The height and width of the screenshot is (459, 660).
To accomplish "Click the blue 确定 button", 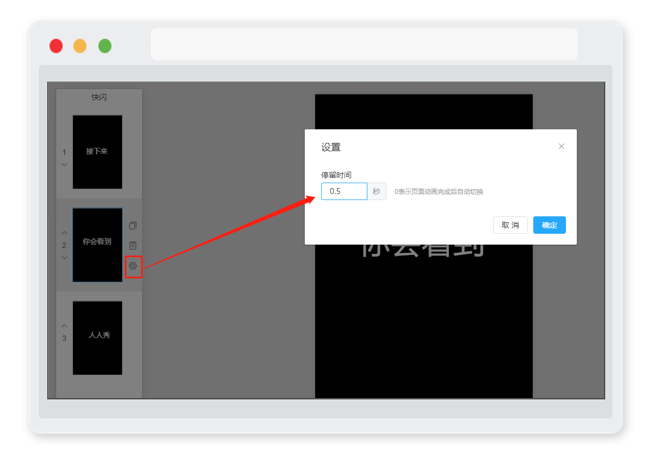I will coord(549,225).
